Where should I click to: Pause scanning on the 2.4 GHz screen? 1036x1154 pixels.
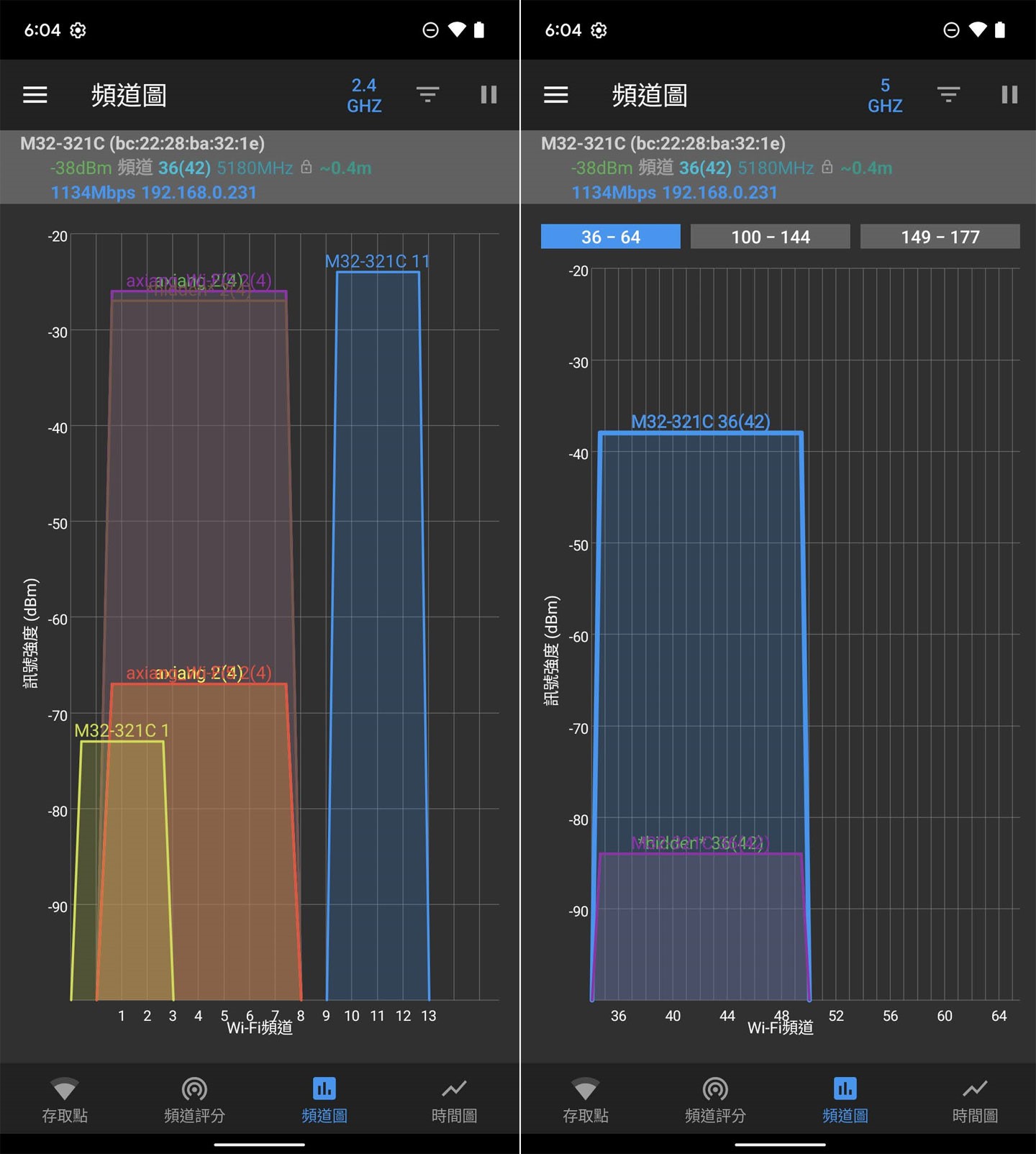click(489, 95)
